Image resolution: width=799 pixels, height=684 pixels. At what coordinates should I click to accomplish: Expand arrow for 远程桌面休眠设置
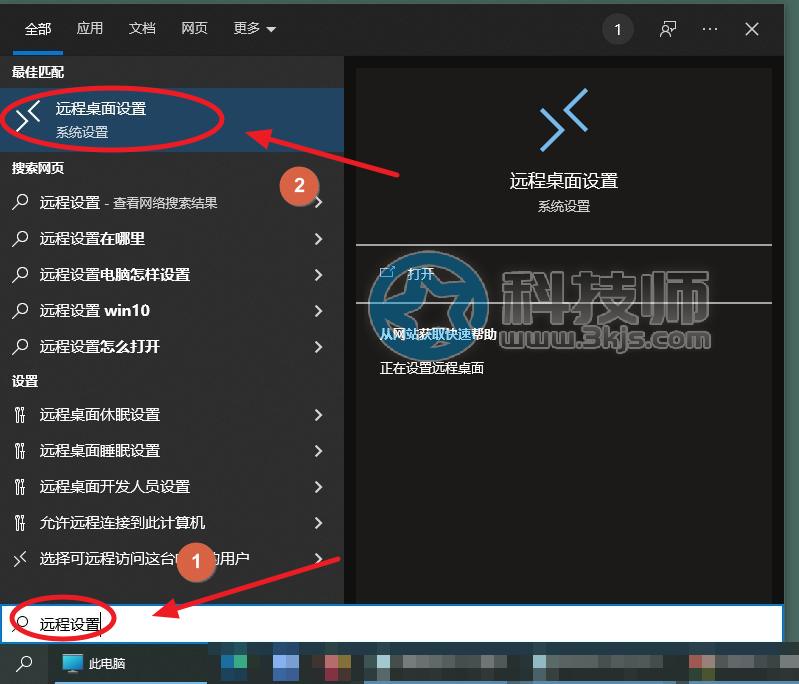pos(318,415)
